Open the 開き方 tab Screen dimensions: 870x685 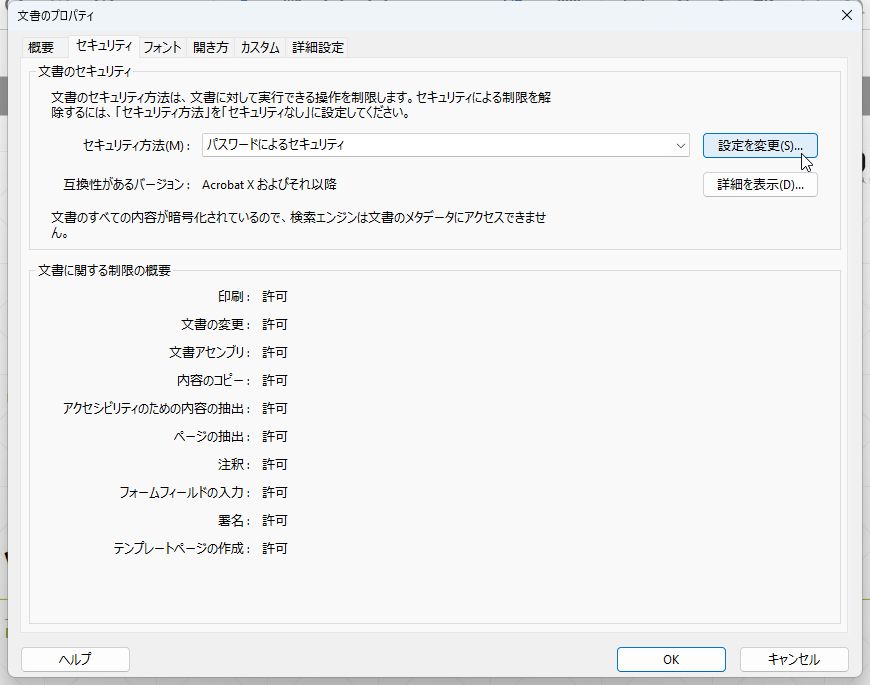click(x=211, y=47)
